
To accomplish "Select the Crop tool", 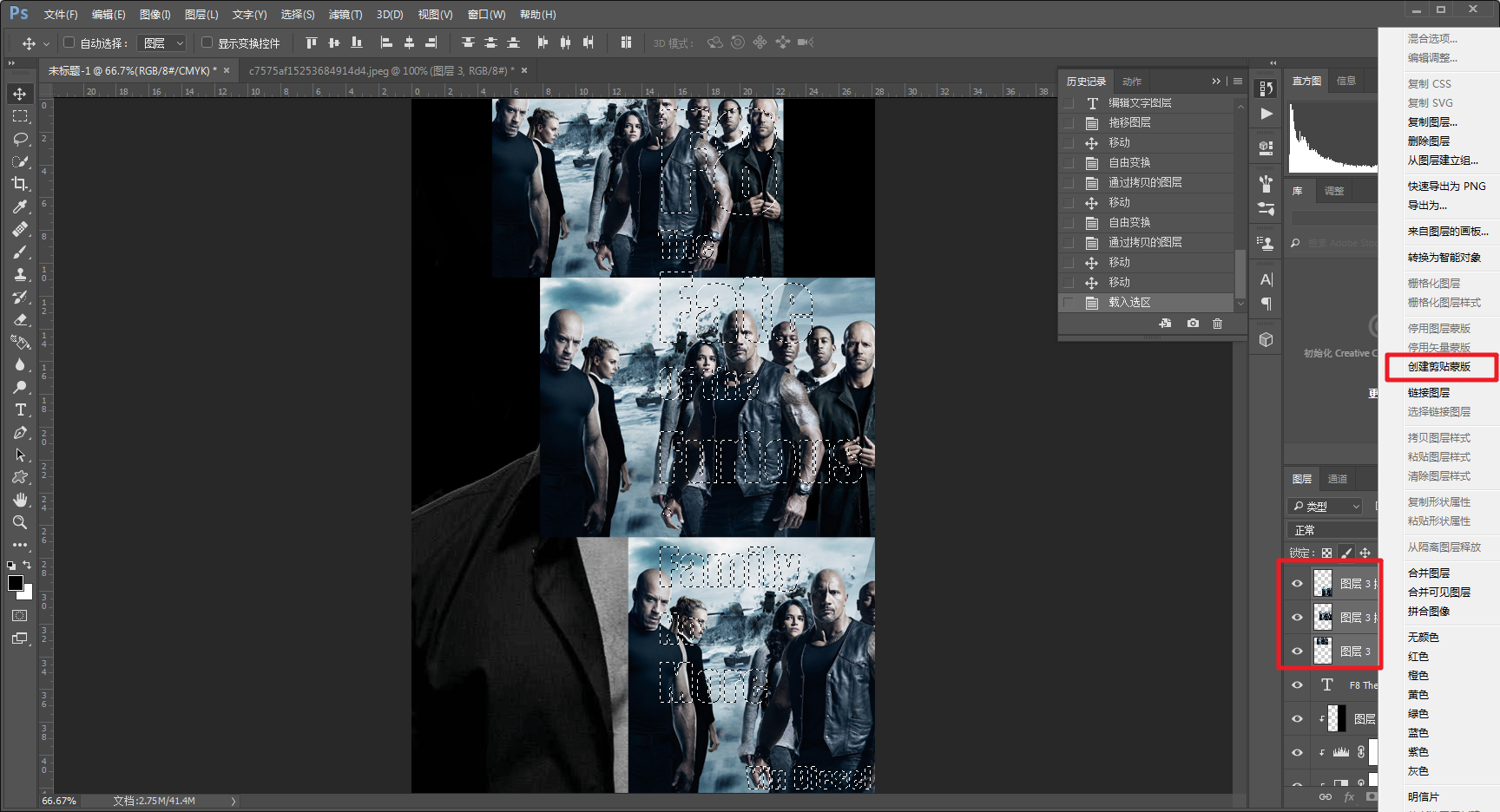I will click(19, 184).
